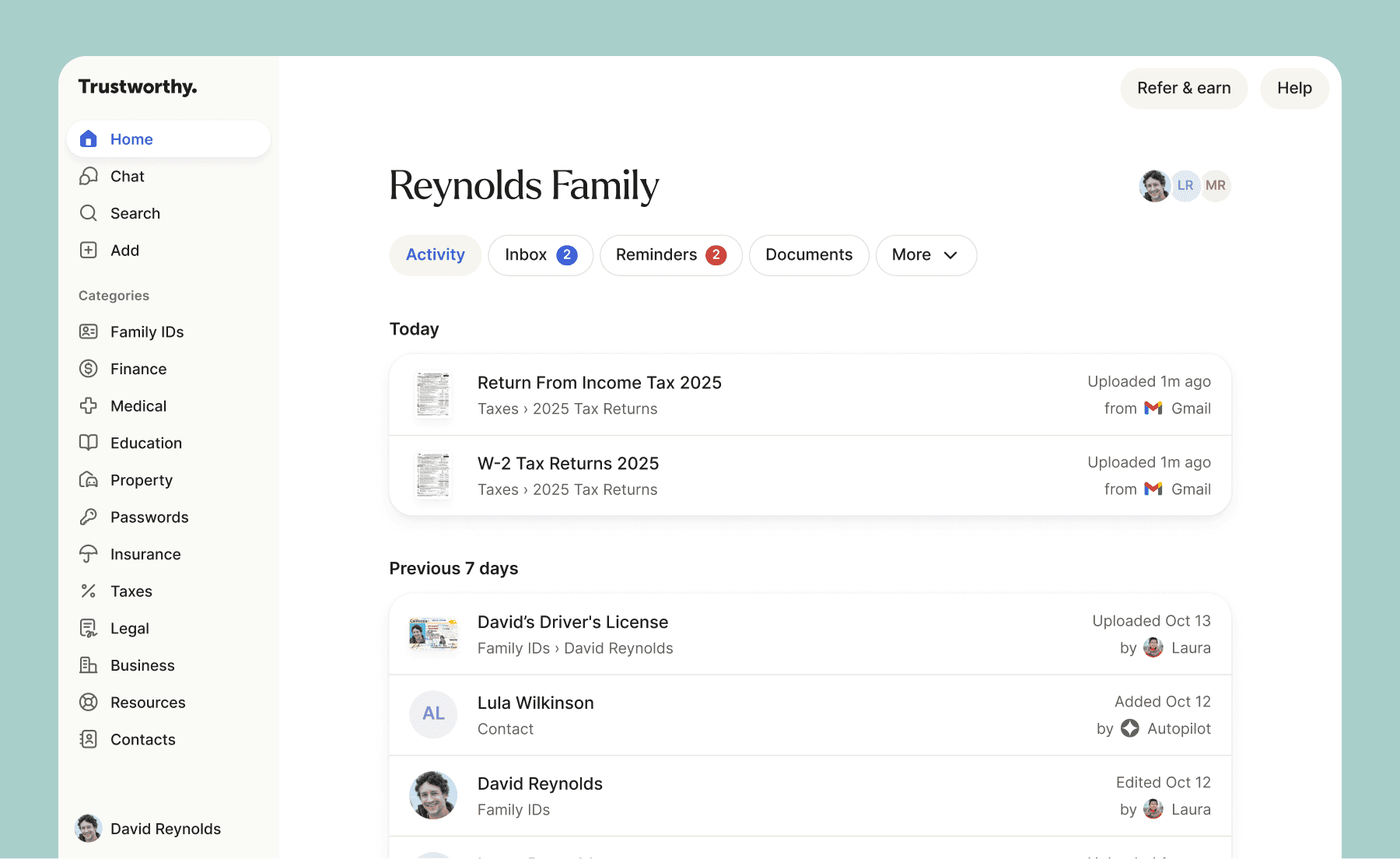Select the Search icon in sidebar

pos(88,213)
